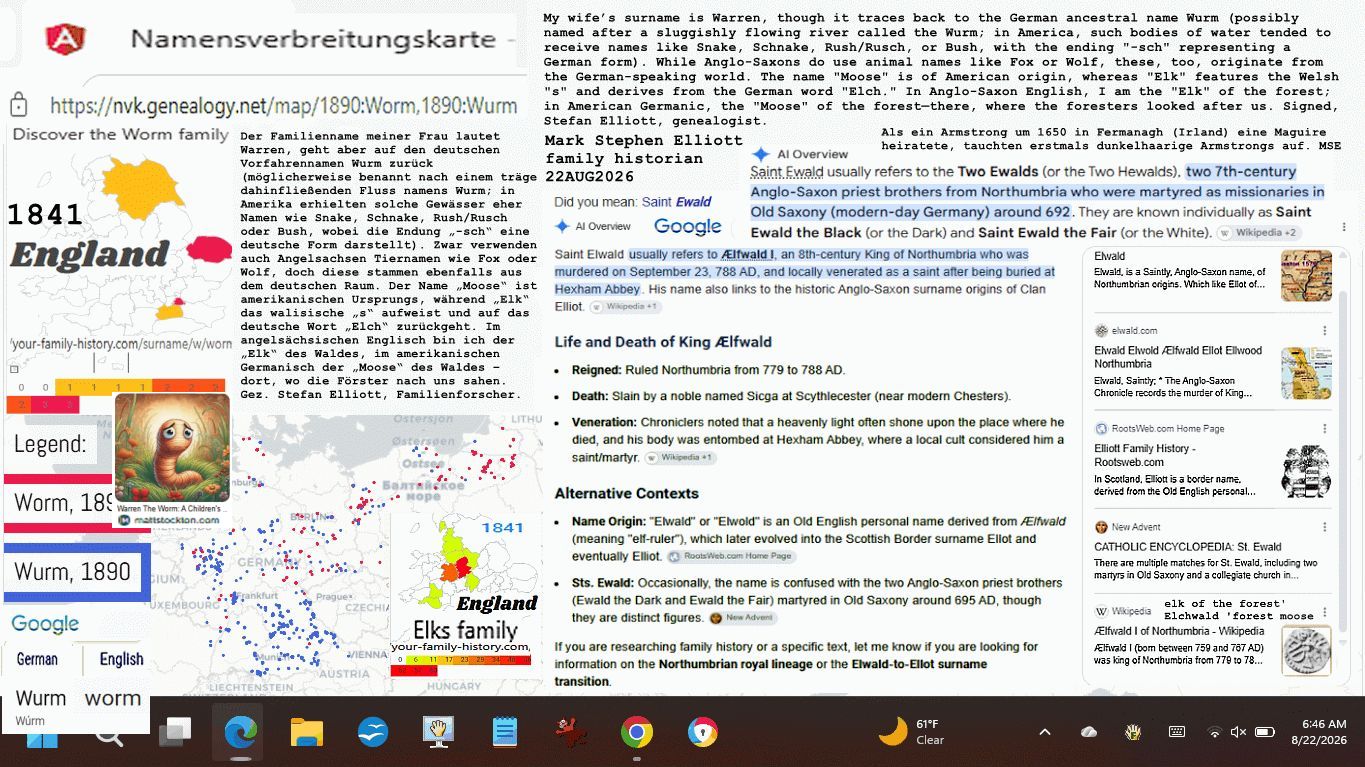Image resolution: width=1365 pixels, height=767 pixels.
Task: Click the red "Worm, 1890" legend entry
Action: tap(62, 503)
